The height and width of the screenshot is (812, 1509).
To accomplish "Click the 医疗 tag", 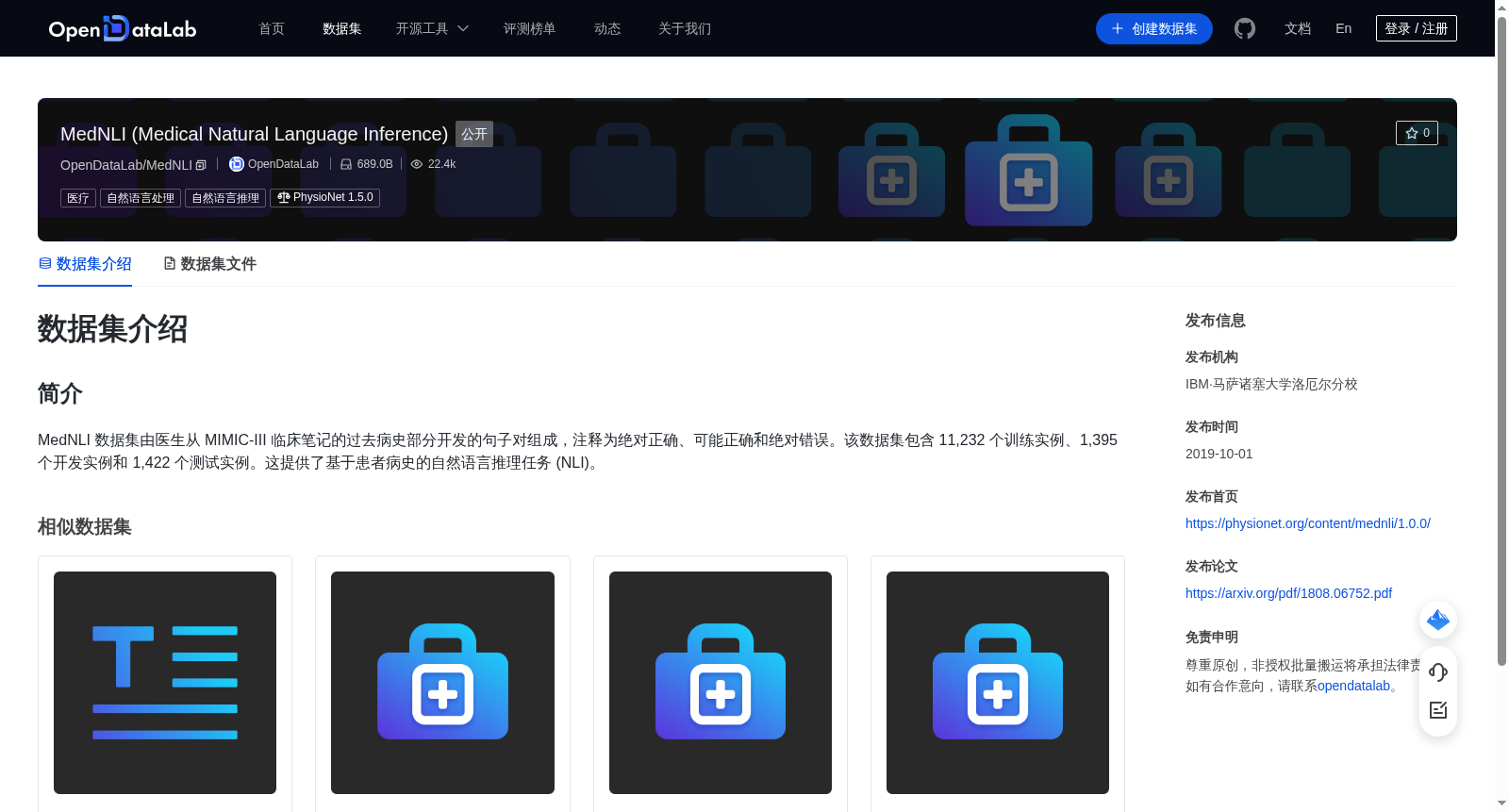I will click(78, 198).
